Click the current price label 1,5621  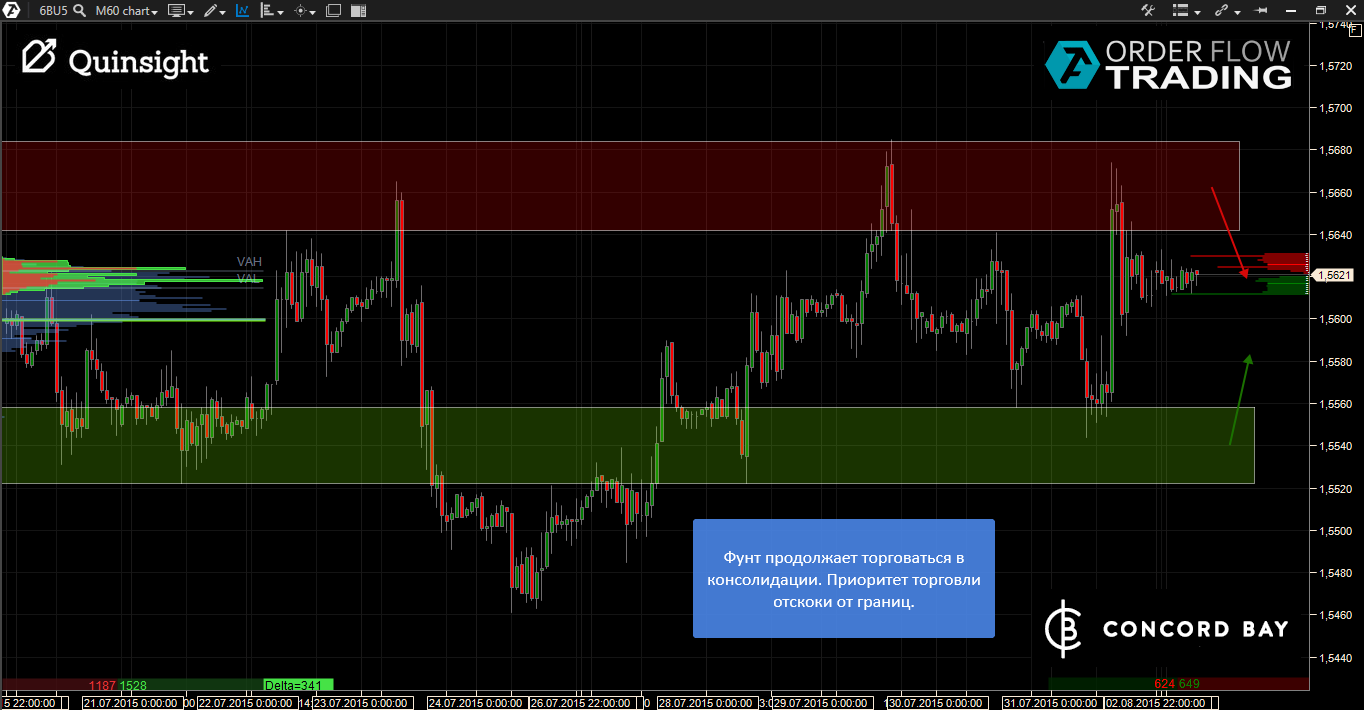(x=1334, y=275)
